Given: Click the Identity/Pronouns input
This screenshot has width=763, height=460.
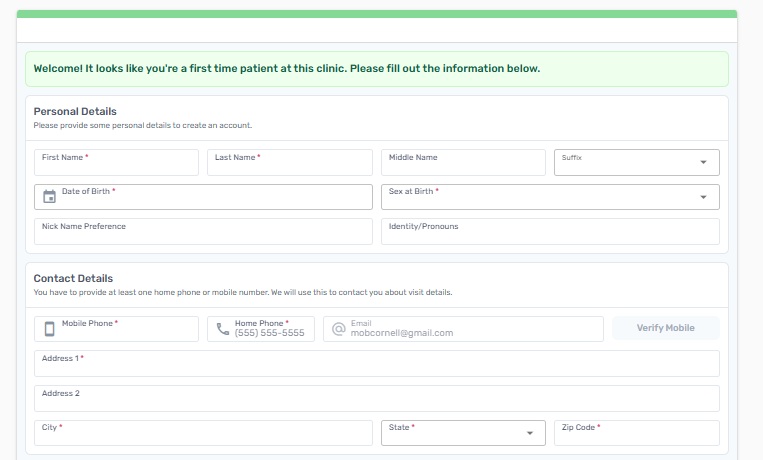Looking at the screenshot, I should [x=550, y=232].
